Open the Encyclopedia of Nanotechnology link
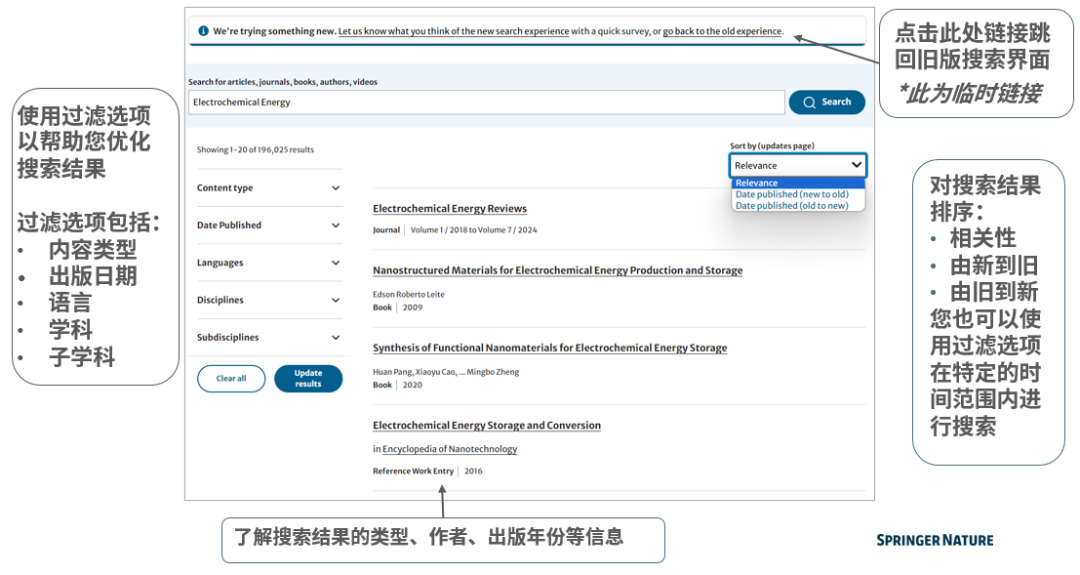The height and width of the screenshot is (575, 1080). point(450,449)
